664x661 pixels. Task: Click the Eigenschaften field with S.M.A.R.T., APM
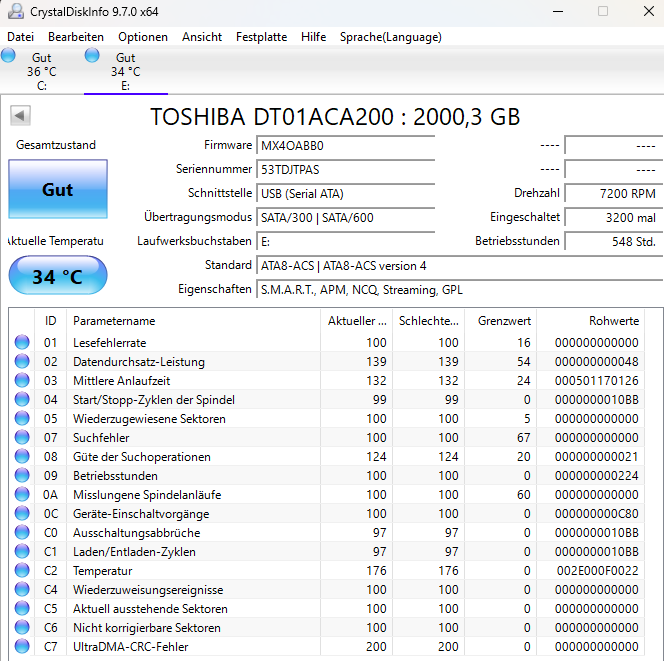pyautogui.click(x=459, y=290)
